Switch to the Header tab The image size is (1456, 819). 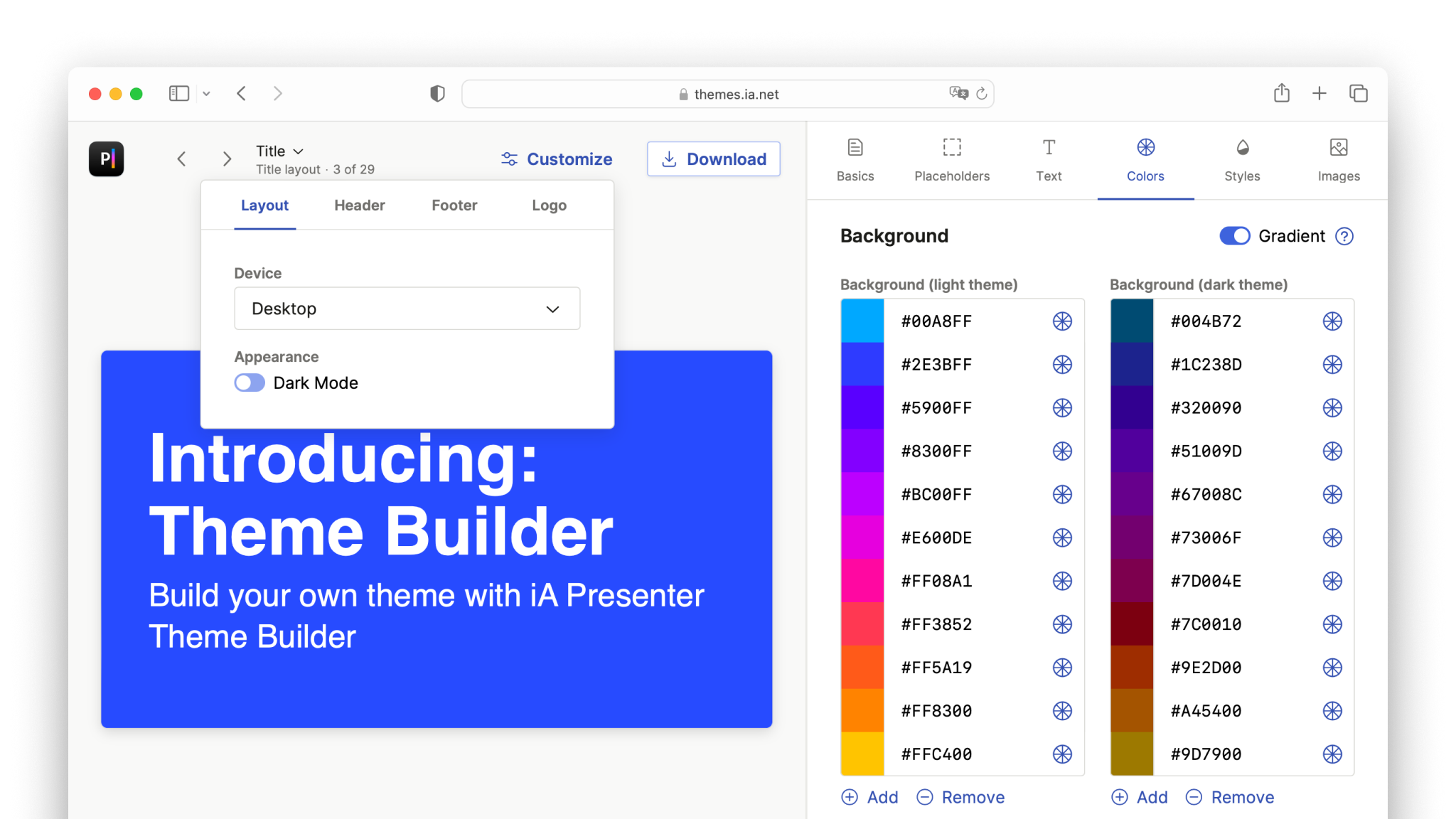tap(360, 205)
